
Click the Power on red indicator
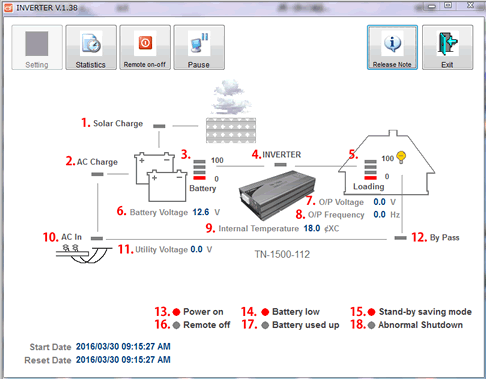coord(177,312)
